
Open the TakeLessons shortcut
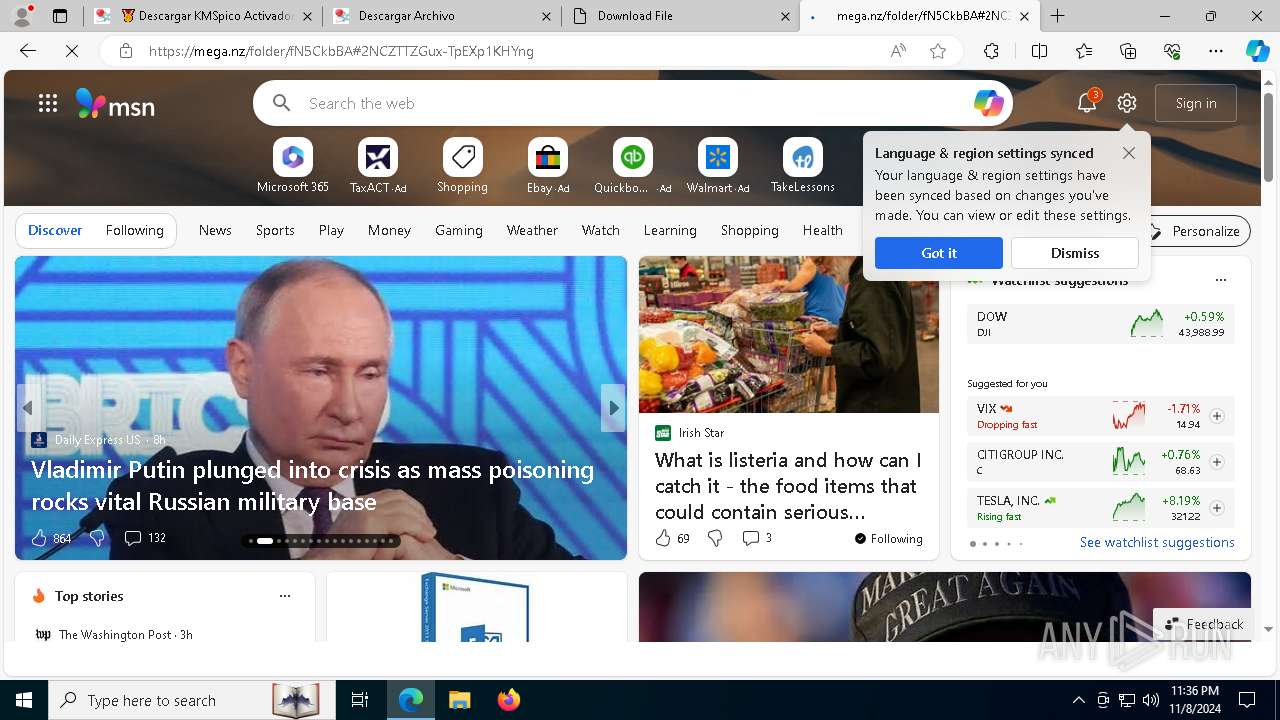[803, 166]
